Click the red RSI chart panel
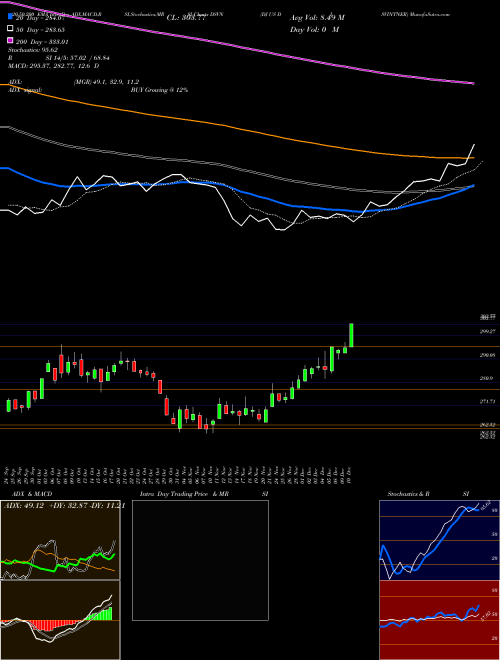500x660 pixels. point(439,620)
